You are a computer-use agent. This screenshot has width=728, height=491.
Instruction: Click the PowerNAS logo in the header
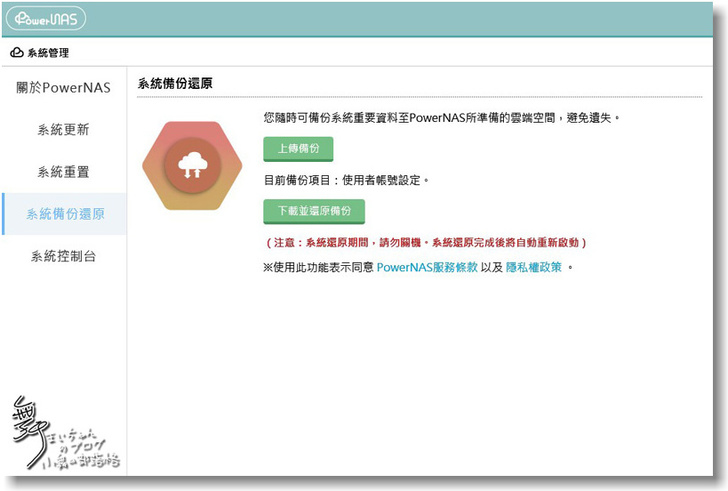tap(46, 19)
